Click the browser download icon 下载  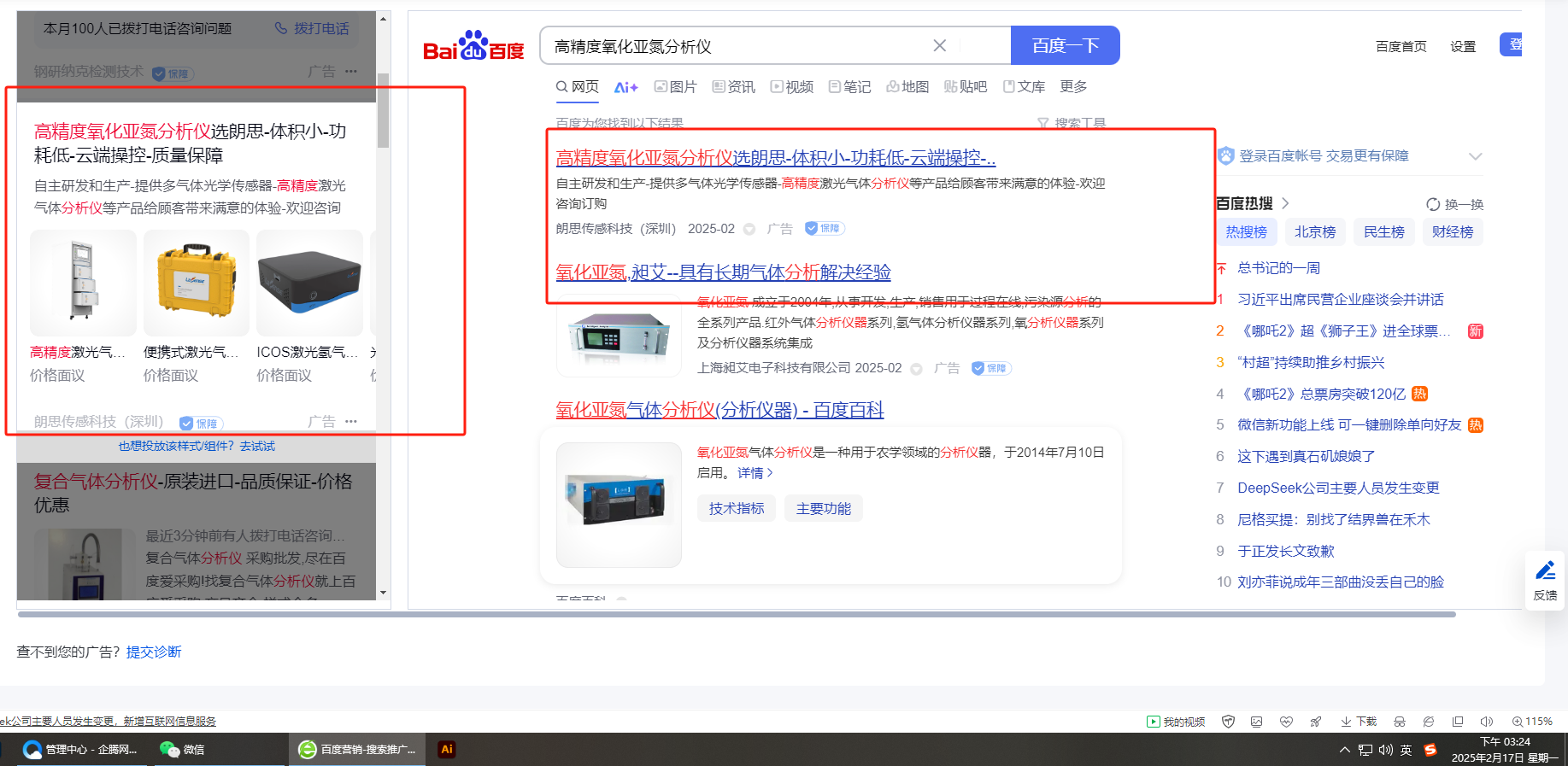pyautogui.click(x=1359, y=722)
